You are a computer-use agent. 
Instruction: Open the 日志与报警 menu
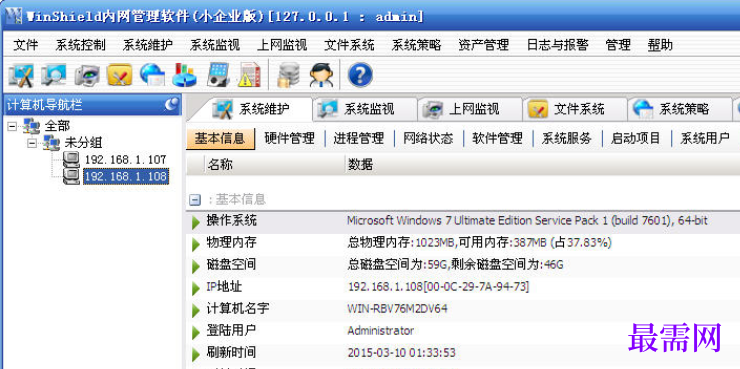click(x=557, y=45)
